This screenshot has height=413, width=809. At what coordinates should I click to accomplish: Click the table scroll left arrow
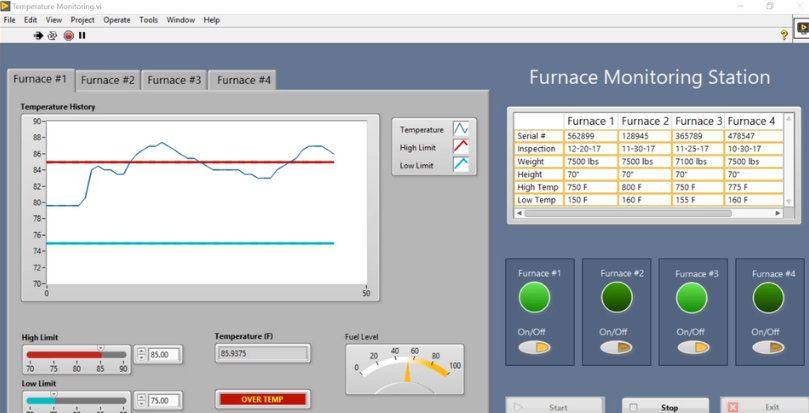tap(519, 213)
